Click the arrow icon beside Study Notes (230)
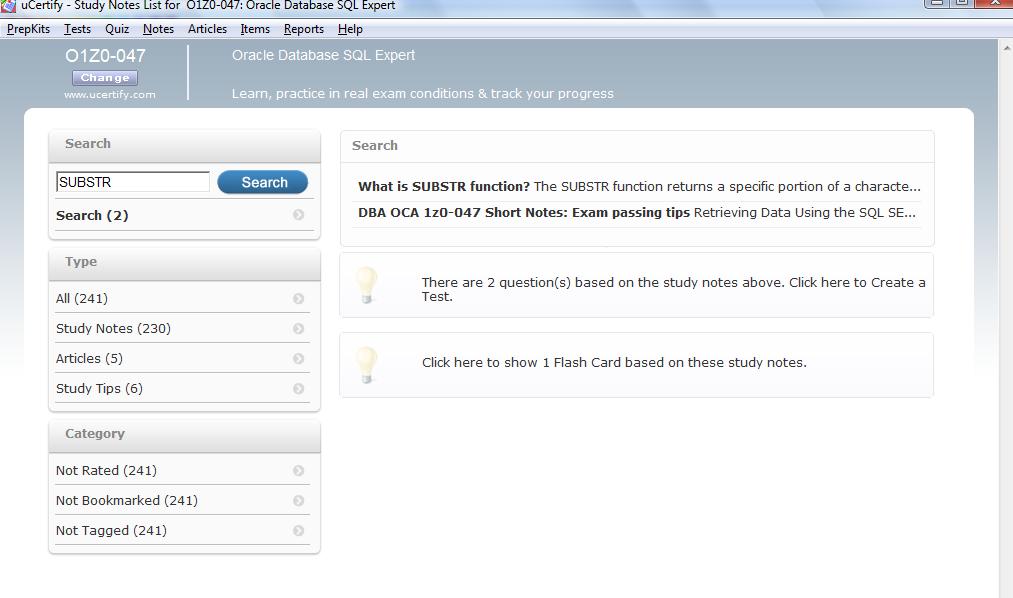Viewport: 1013px width, 598px height. [x=298, y=329]
